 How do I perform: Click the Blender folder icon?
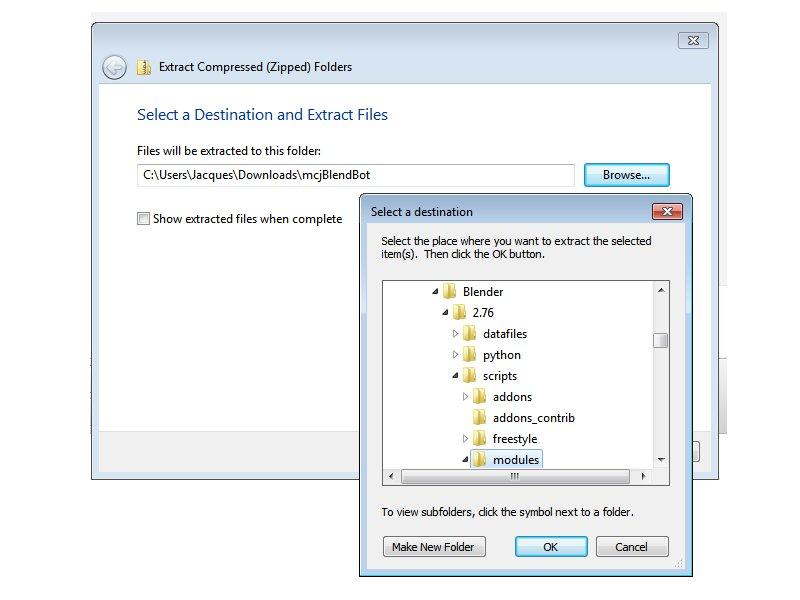pos(450,292)
